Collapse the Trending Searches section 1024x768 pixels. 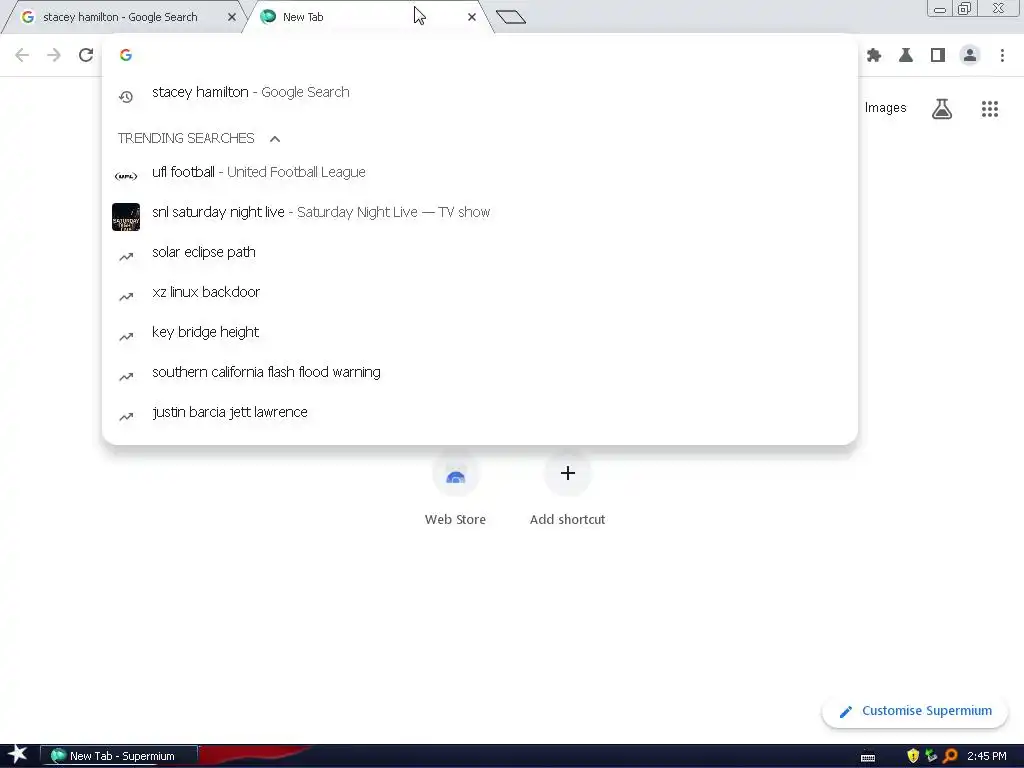tap(275, 138)
